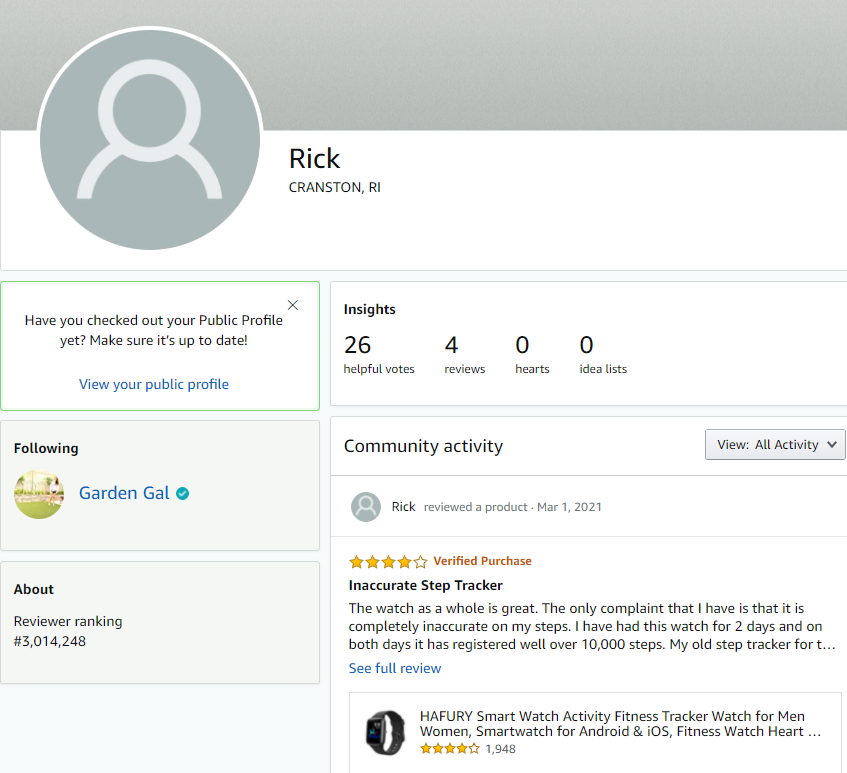Click the Verified Purchase label
The height and width of the screenshot is (773, 847).
point(482,561)
